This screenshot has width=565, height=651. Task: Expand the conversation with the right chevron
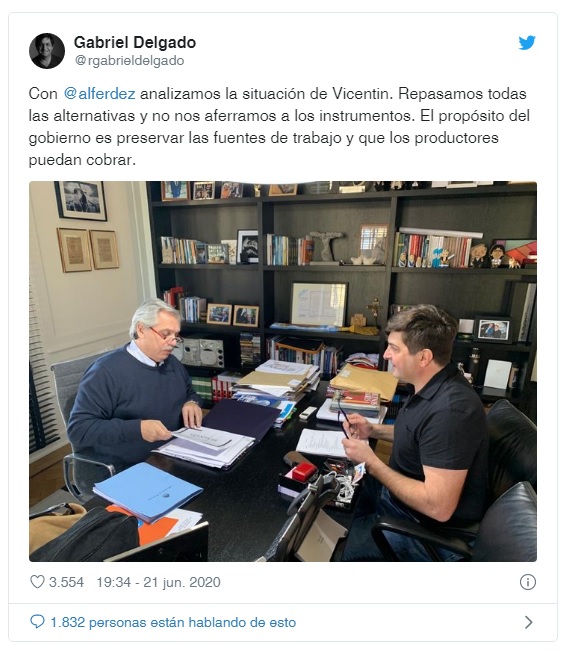click(x=528, y=622)
